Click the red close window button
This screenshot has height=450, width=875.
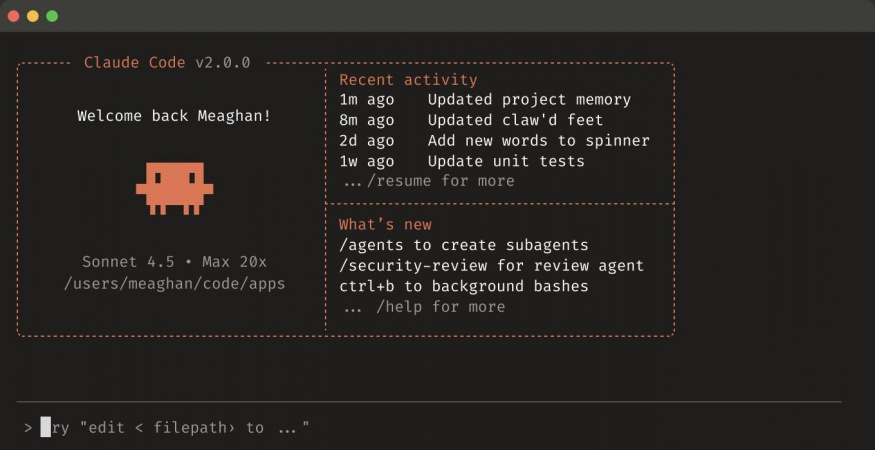[x=13, y=16]
